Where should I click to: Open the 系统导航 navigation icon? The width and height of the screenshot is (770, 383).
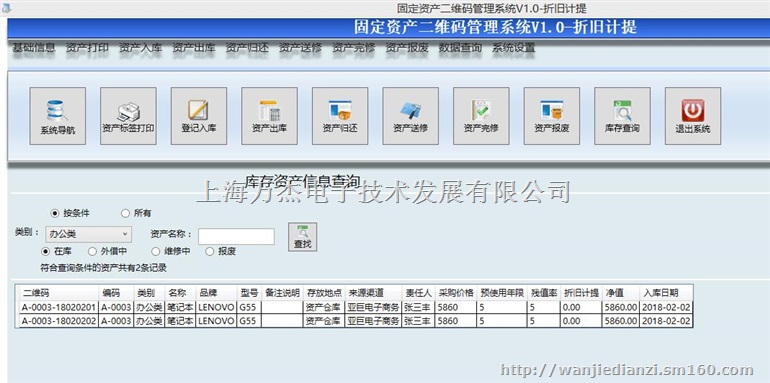pyautogui.click(x=57, y=116)
